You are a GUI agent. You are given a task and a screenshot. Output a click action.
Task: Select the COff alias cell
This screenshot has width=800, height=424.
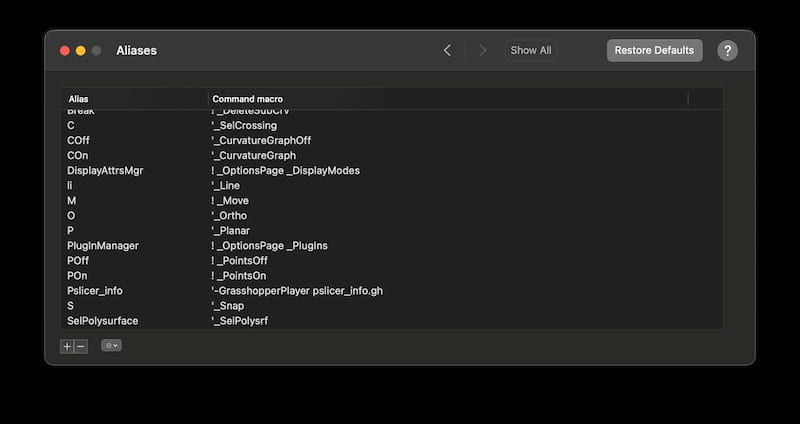(x=78, y=140)
